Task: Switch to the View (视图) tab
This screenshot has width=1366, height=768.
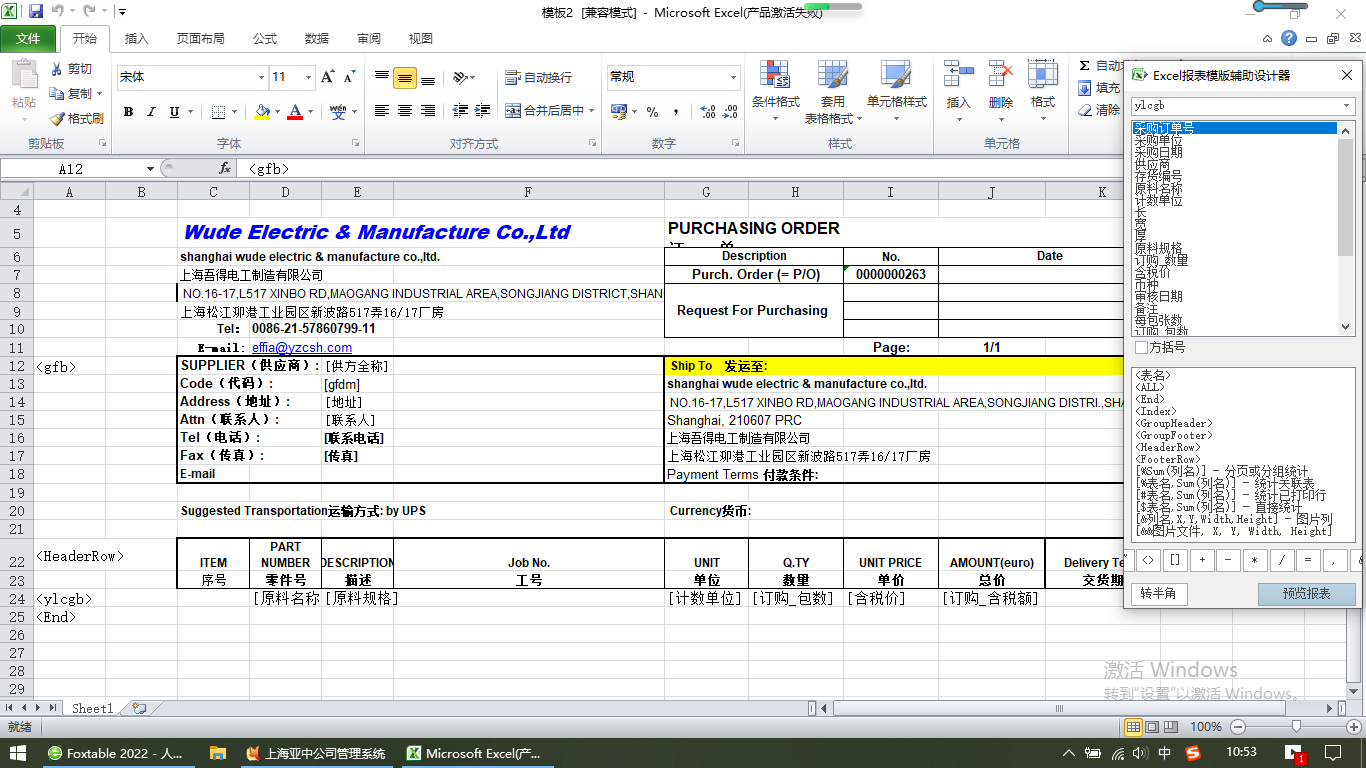Action: (421, 39)
